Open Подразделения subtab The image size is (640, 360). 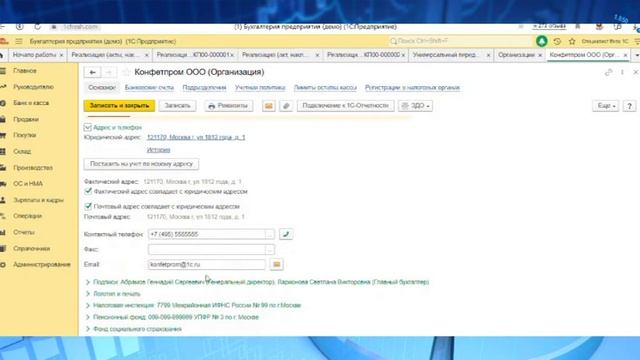pyautogui.click(x=204, y=88)
